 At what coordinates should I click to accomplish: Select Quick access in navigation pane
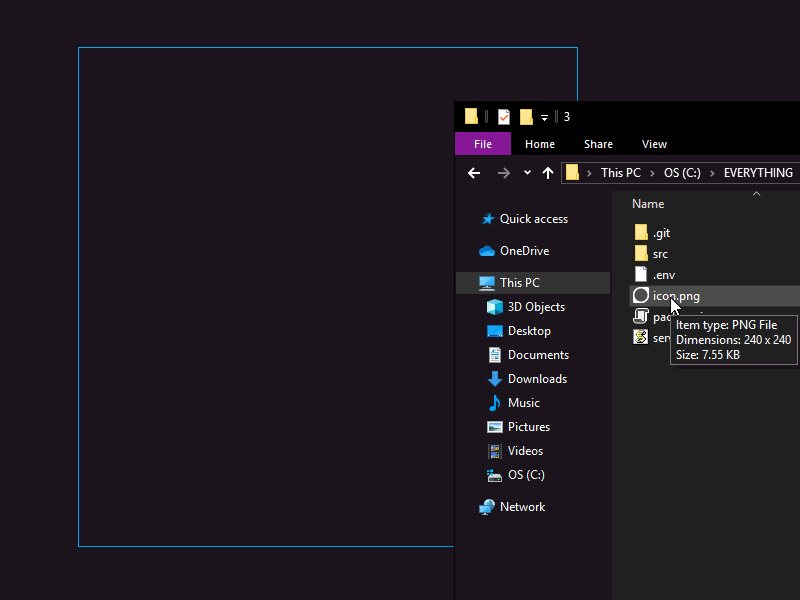click(533, 219)
